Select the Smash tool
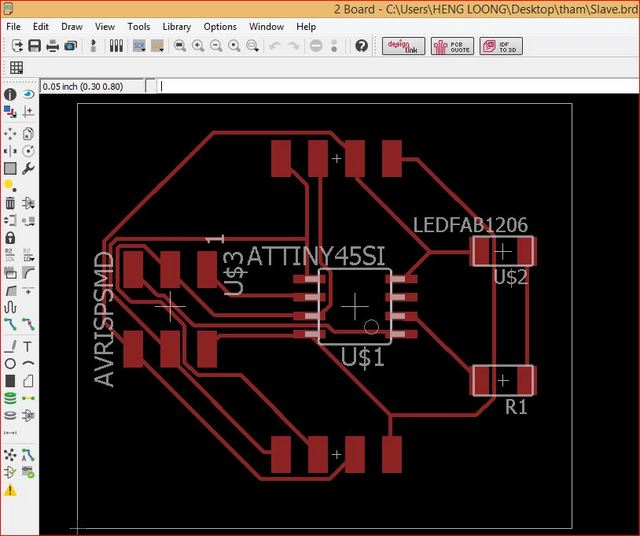 (x=10, y=272)
